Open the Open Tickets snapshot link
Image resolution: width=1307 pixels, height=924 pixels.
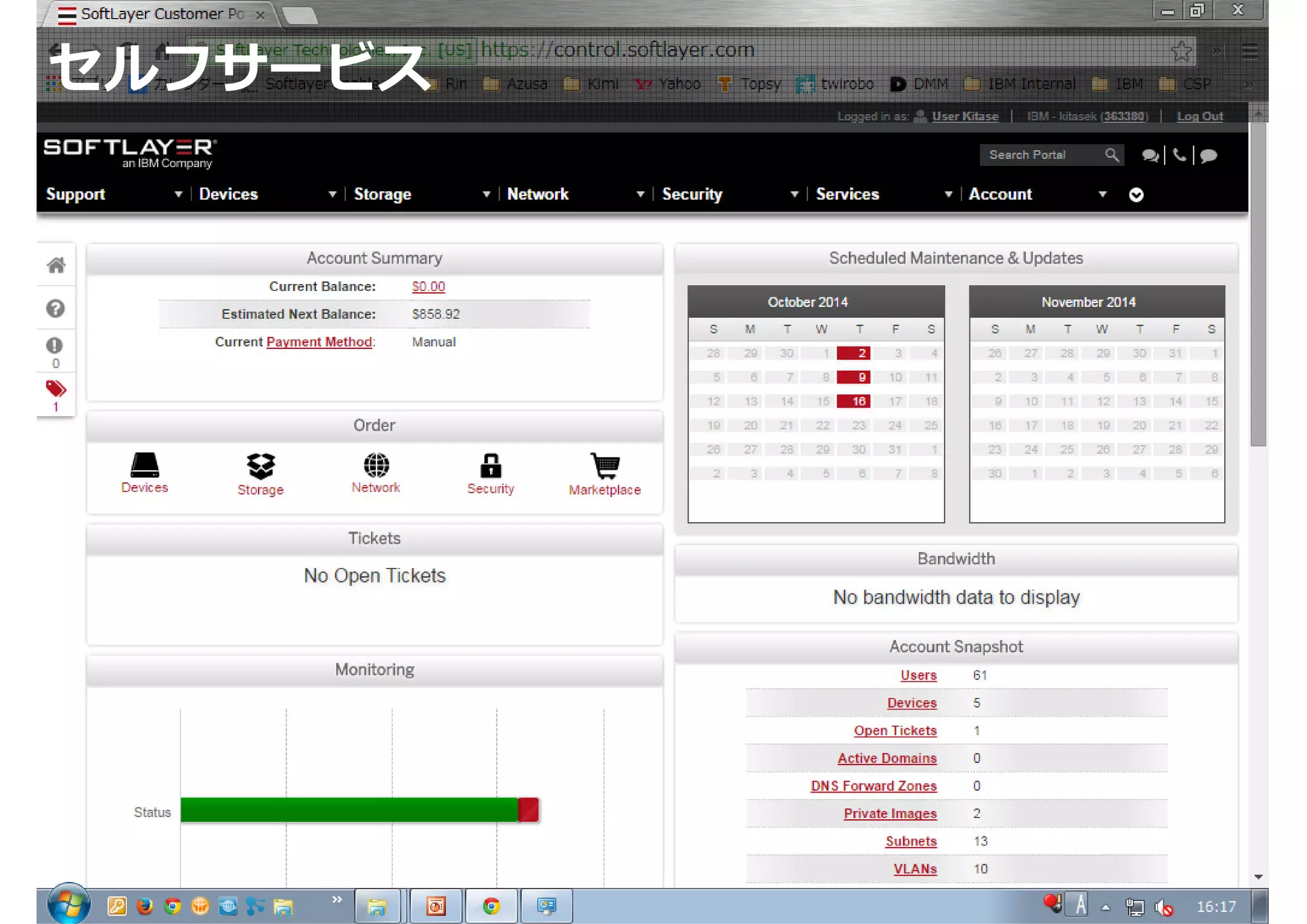coord(895,731)
